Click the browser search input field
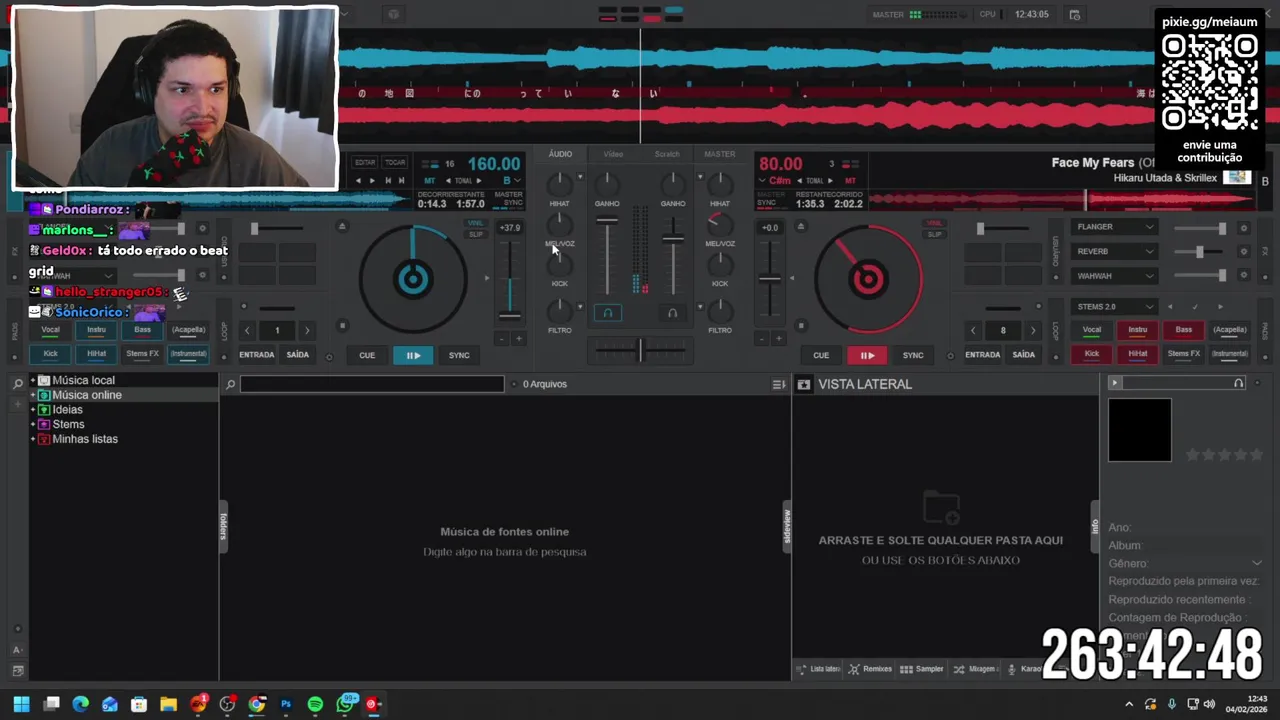This screenshot has height=720, width=1280. click(x=372, y=384)
